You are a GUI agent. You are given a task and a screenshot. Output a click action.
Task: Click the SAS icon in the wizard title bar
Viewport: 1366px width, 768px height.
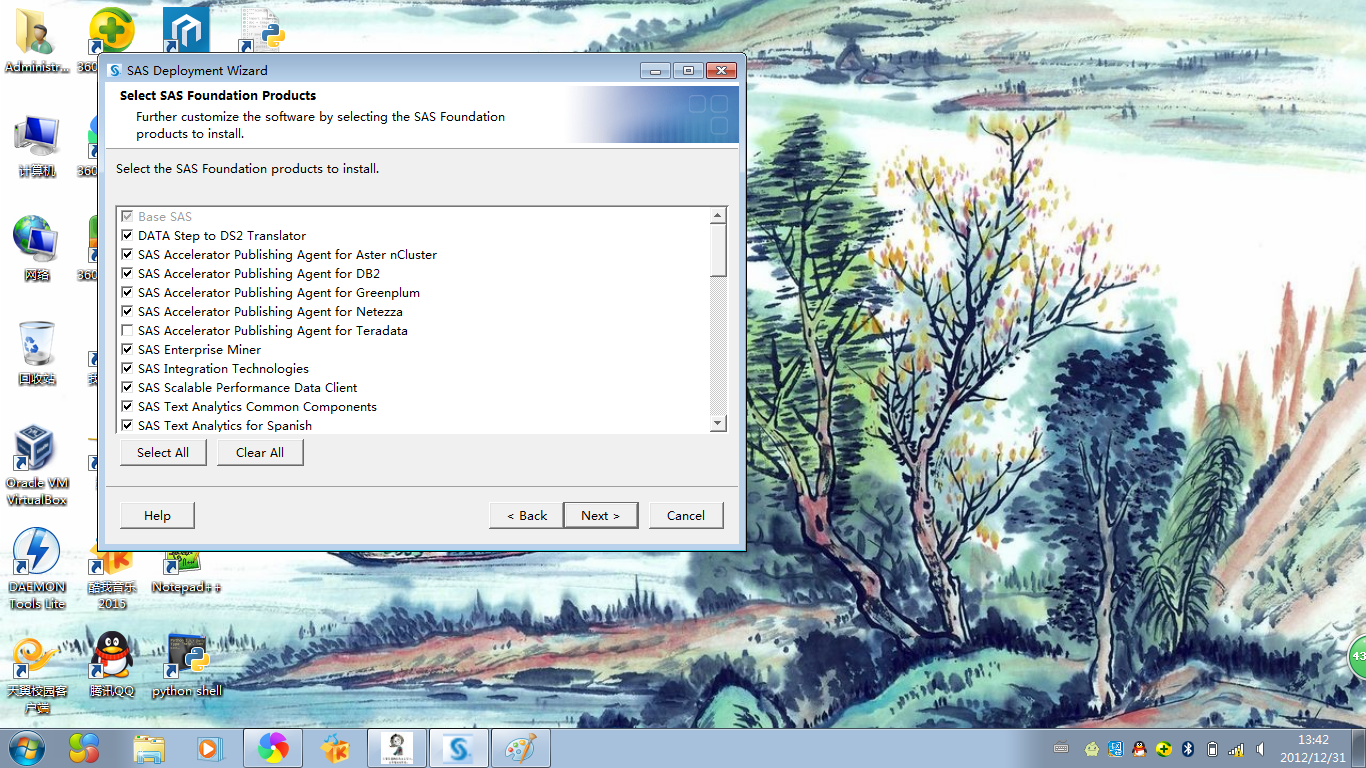pyautogui.click(x=114, y=71)
